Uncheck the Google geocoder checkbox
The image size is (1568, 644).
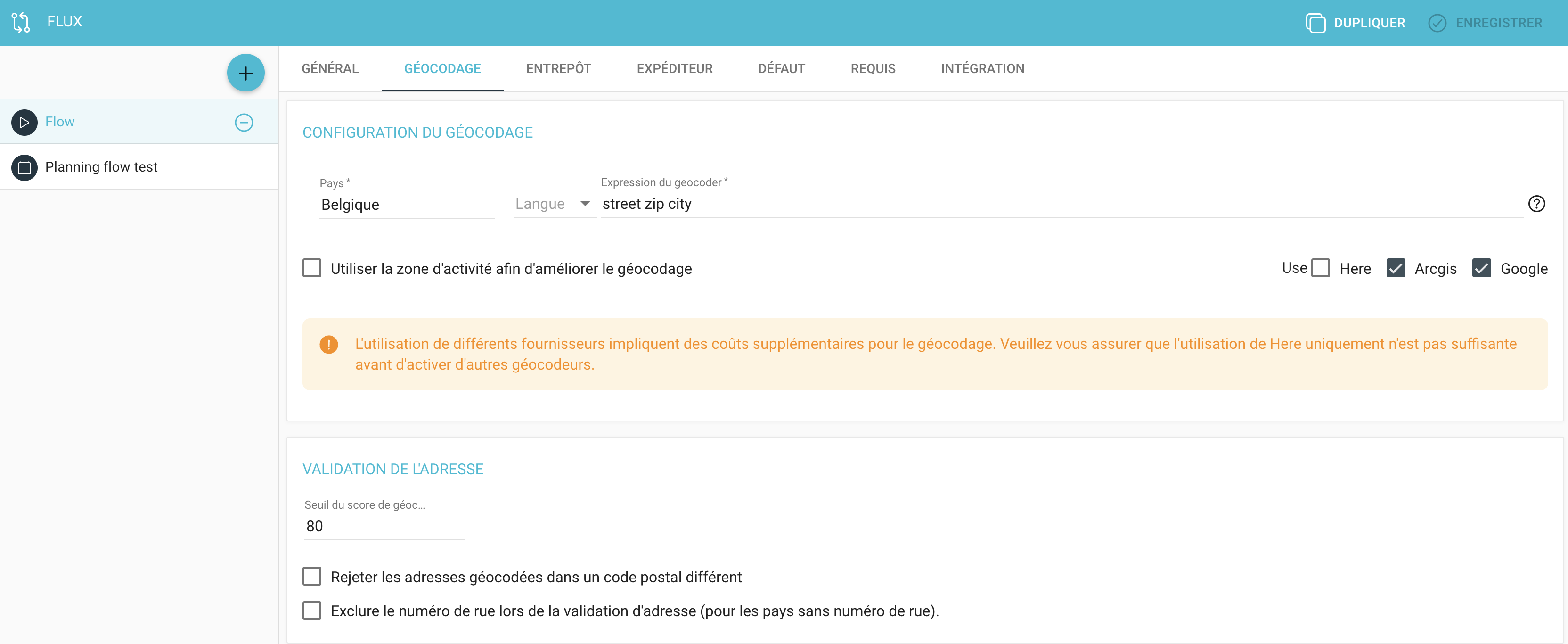tap(1482, 268)
